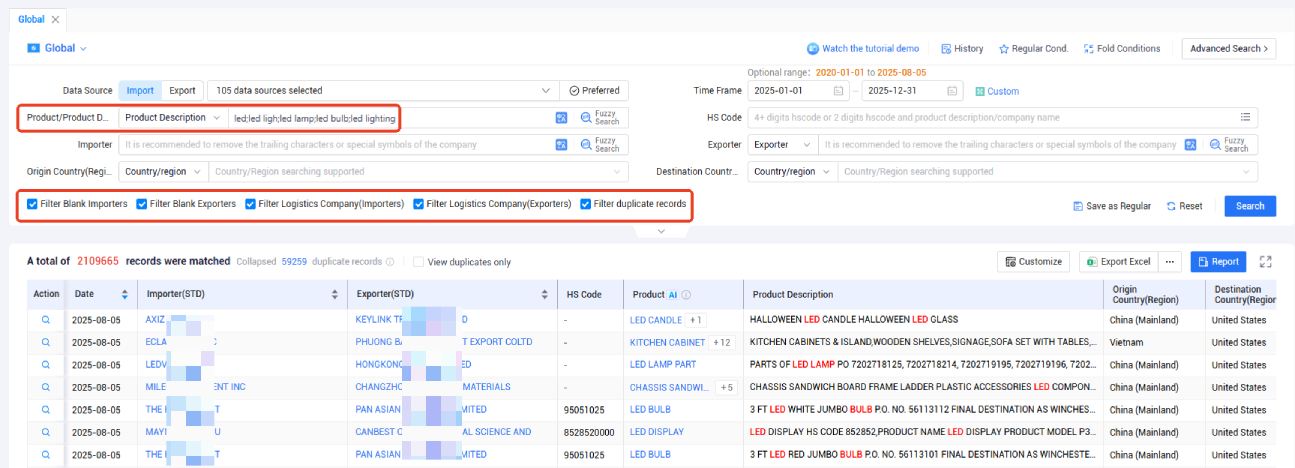Image resolution: width=1295 pixels, height=468 pixels.
Task: Open the History panel icon
Action: tap(945, 48)
